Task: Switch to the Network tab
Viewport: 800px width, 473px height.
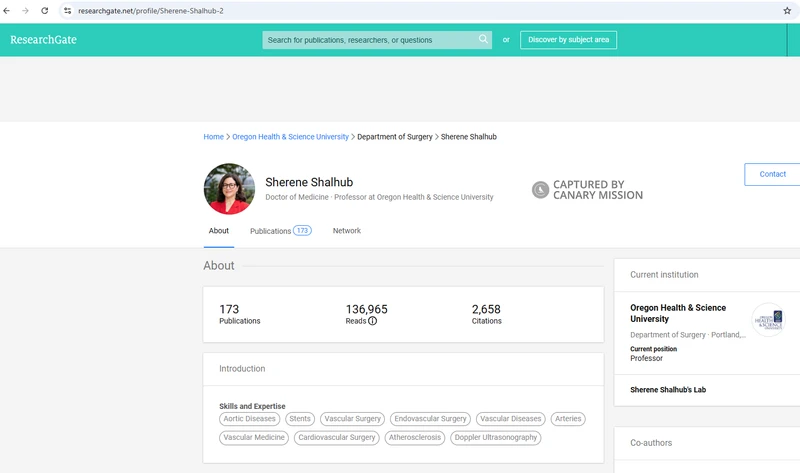Action: click(x=347, y=231)
